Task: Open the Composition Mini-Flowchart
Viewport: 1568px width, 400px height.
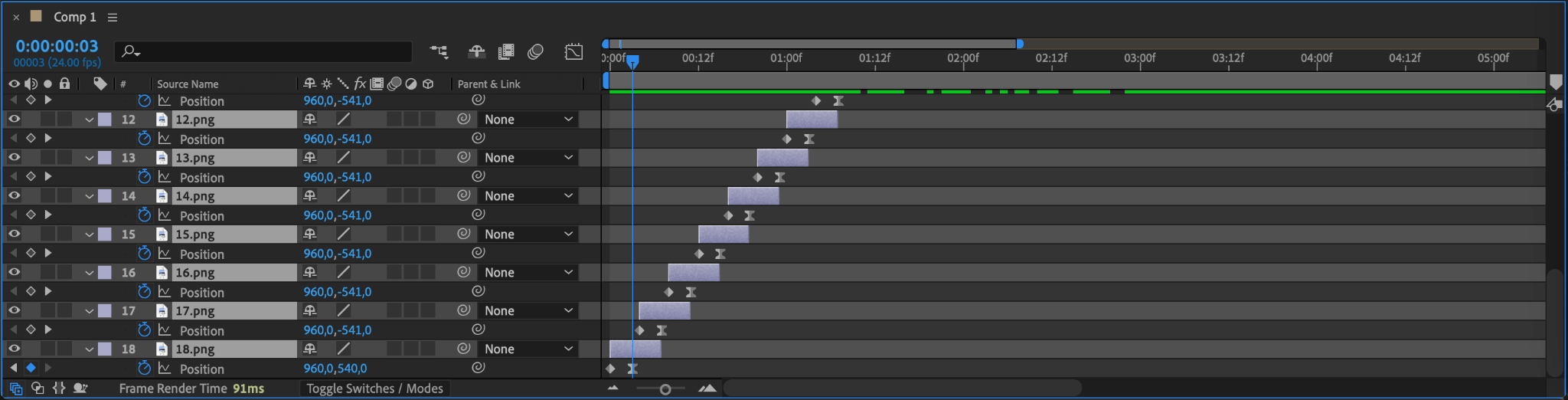Action: [x=439, y=51]
